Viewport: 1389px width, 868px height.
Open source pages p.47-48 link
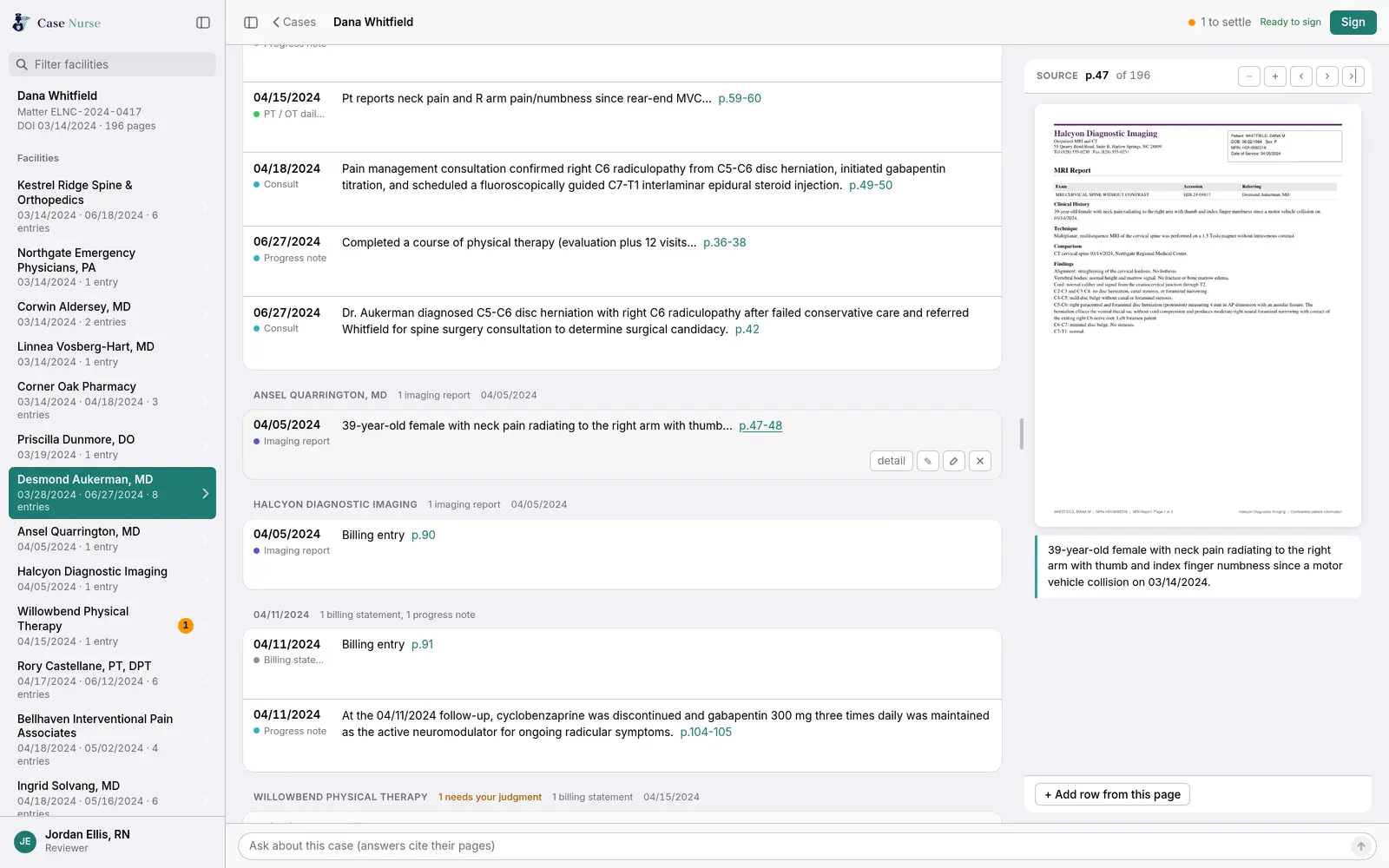click(x=760, y=426)
